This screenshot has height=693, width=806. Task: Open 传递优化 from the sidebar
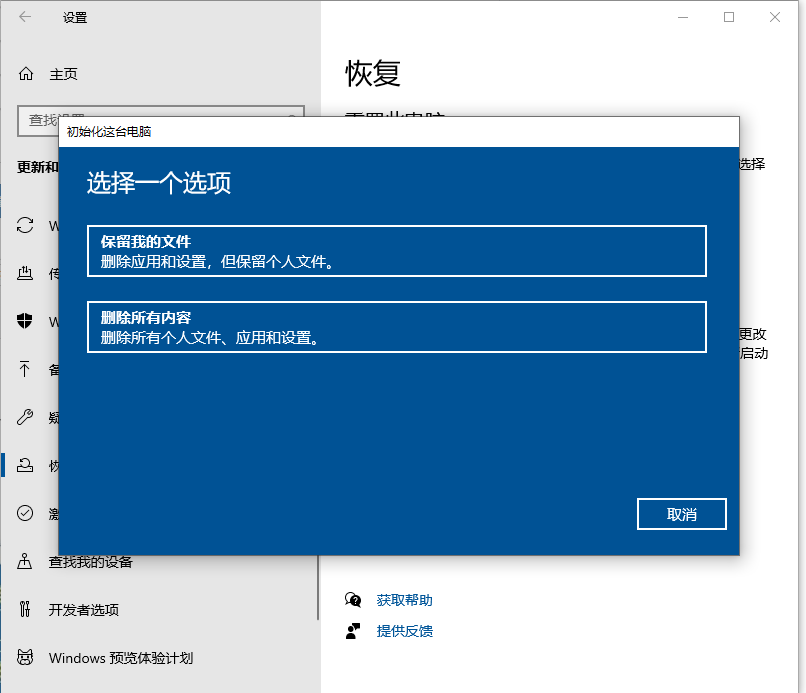(x=24, y=273)
